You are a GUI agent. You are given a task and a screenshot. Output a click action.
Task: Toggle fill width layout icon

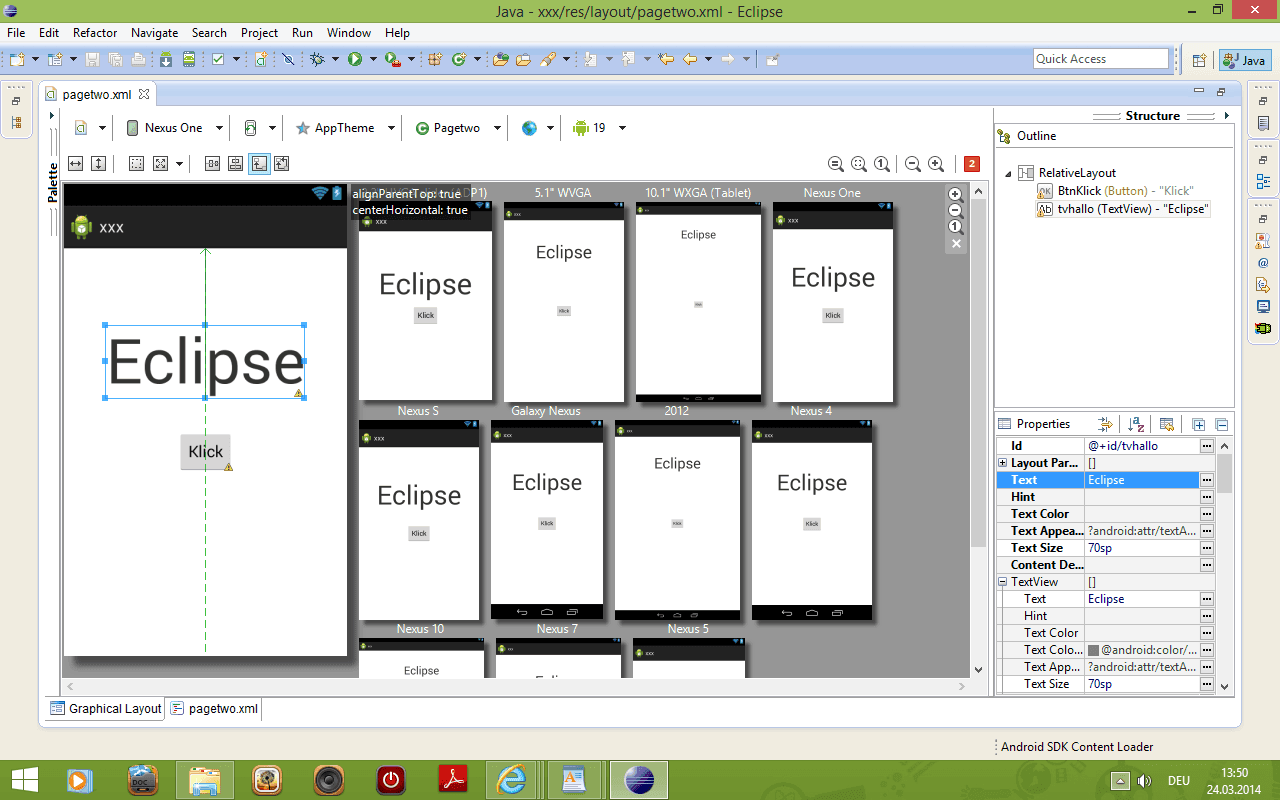(76, 164)
